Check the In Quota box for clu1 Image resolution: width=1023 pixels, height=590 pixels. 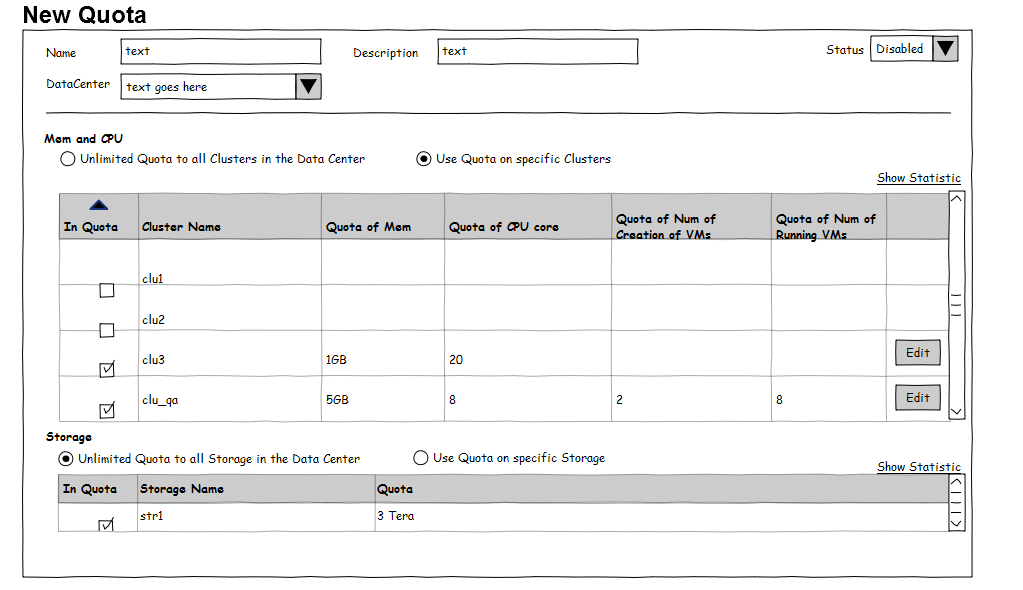[107, 291]
